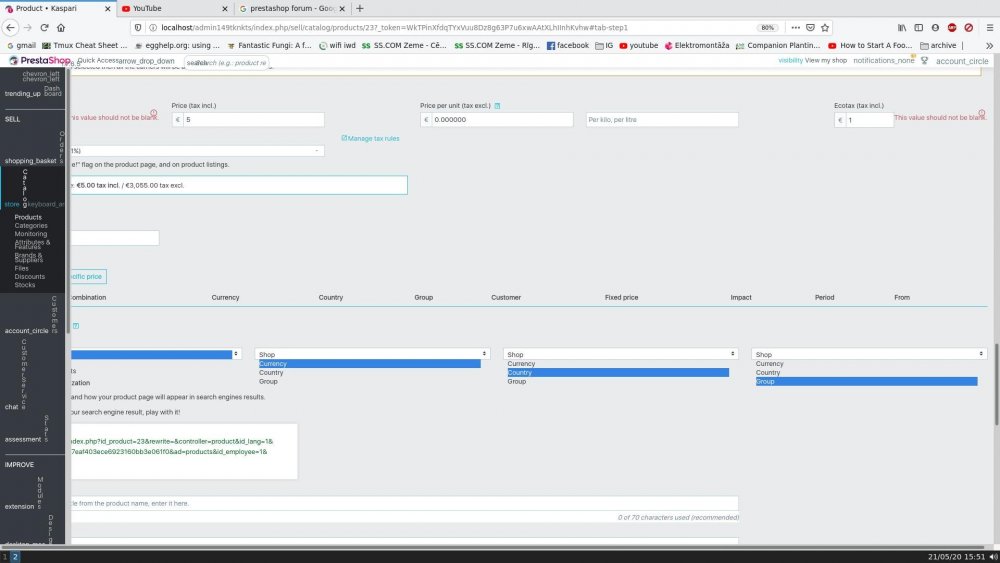
Task: Click the PrestaShop logo
Action: [x=40, y=61]
